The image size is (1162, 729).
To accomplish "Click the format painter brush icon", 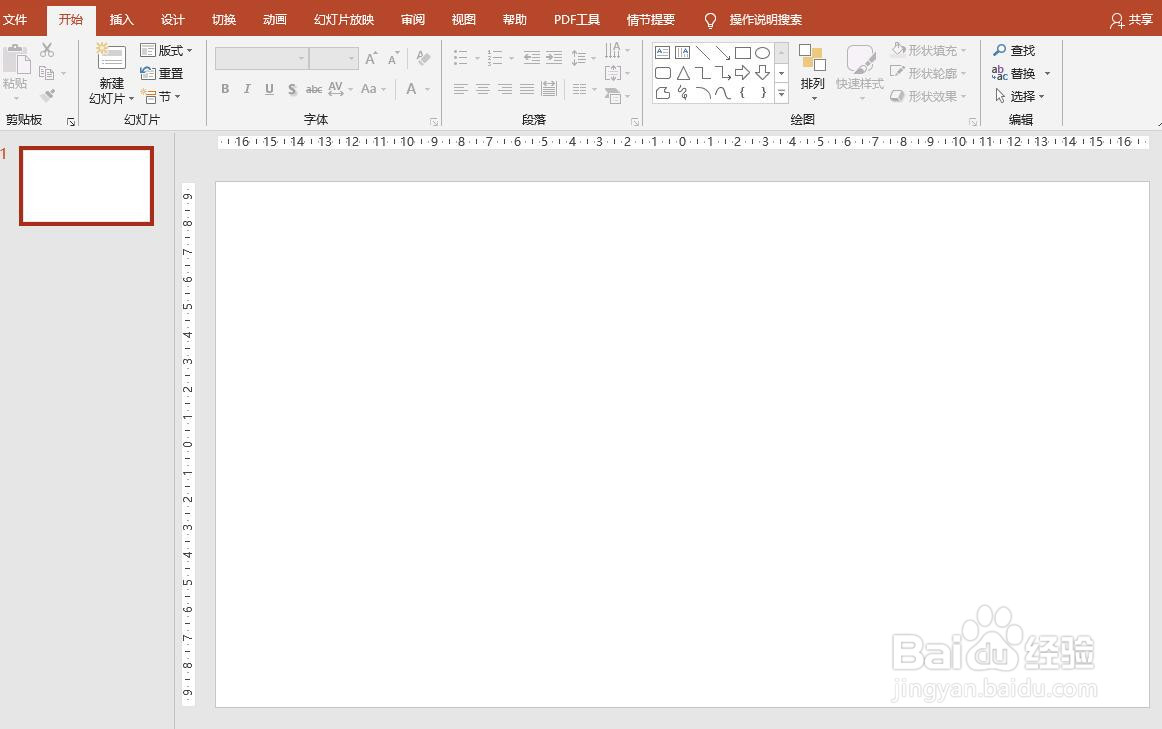I will coord(47,96).
